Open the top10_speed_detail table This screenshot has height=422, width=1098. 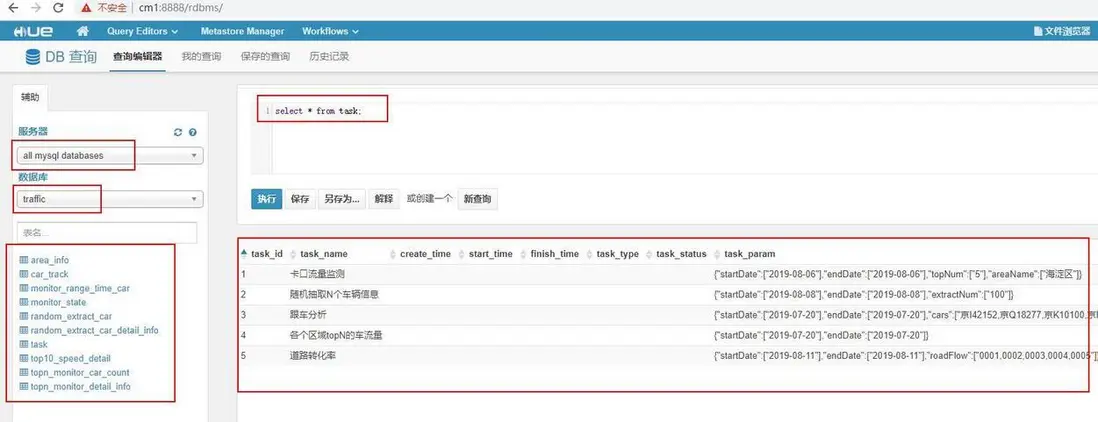(x=70, y=358)
